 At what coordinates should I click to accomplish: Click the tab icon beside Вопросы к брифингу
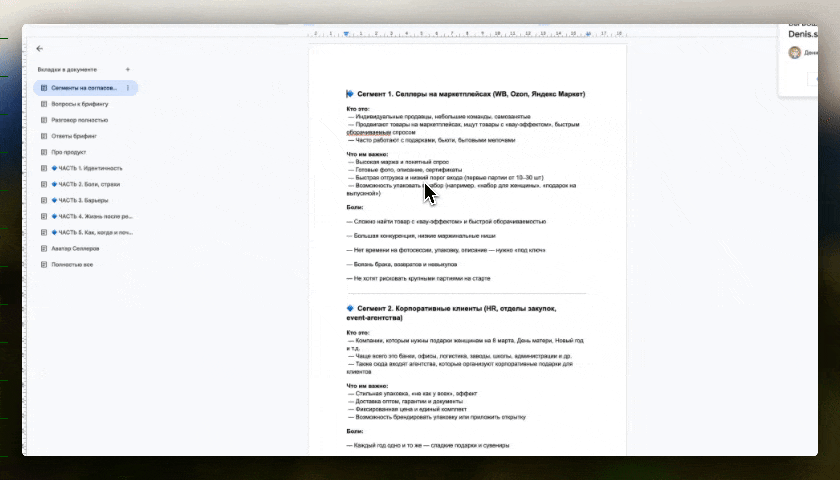coord(44,104)
